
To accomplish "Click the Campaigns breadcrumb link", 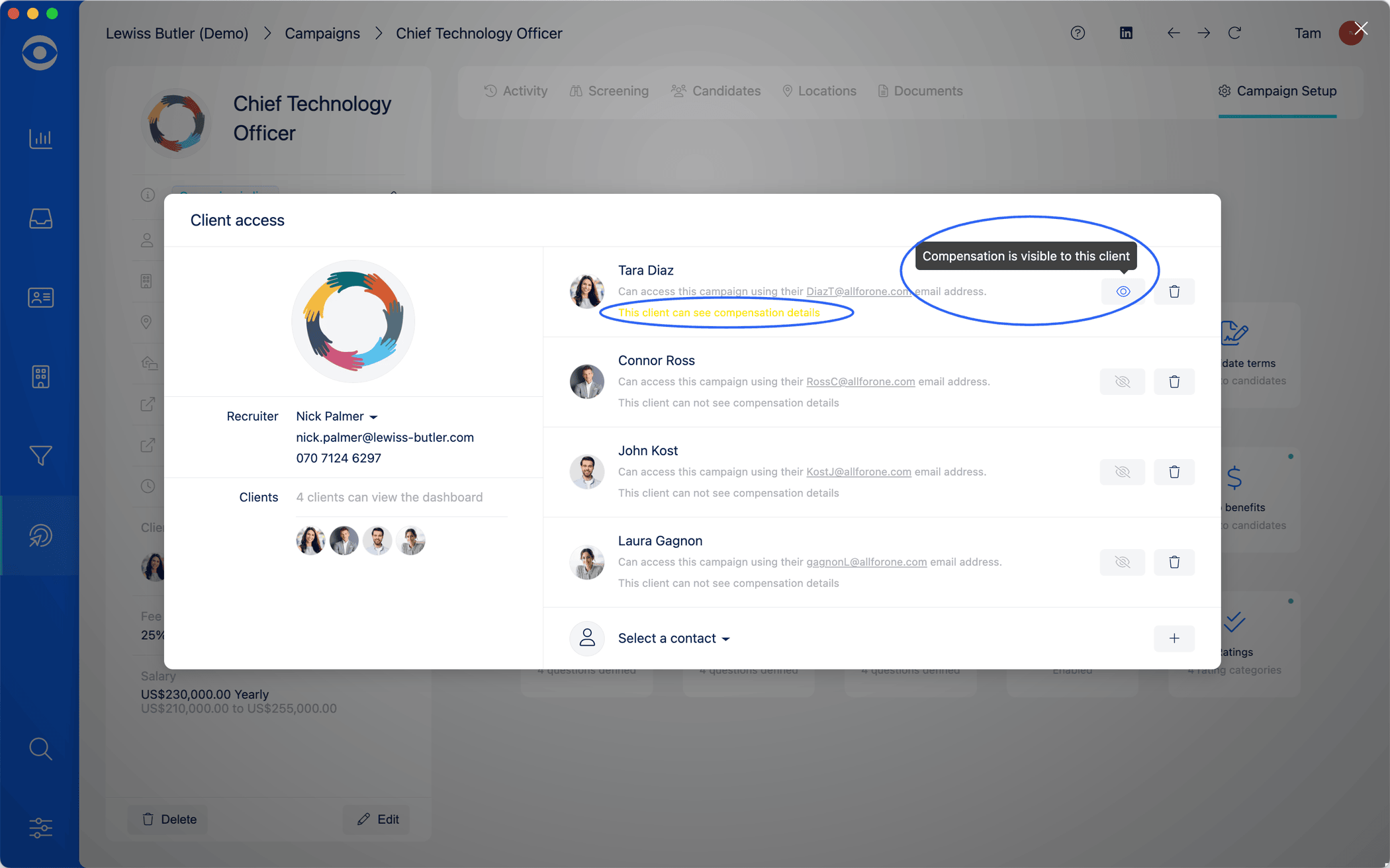I will (322, 33).
